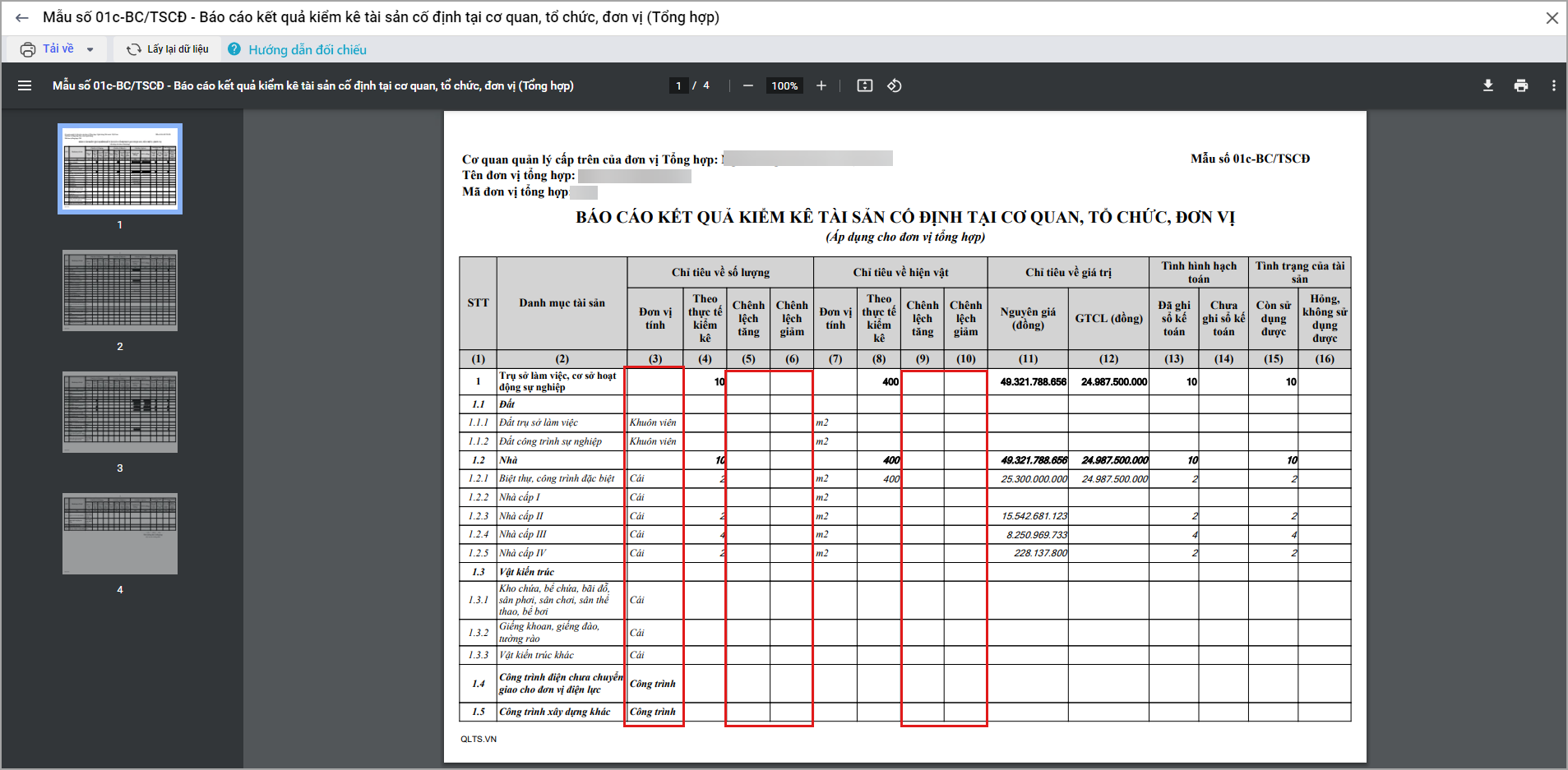Print the PDF document
1568x770 pixels.
(x=1520, y=85)
